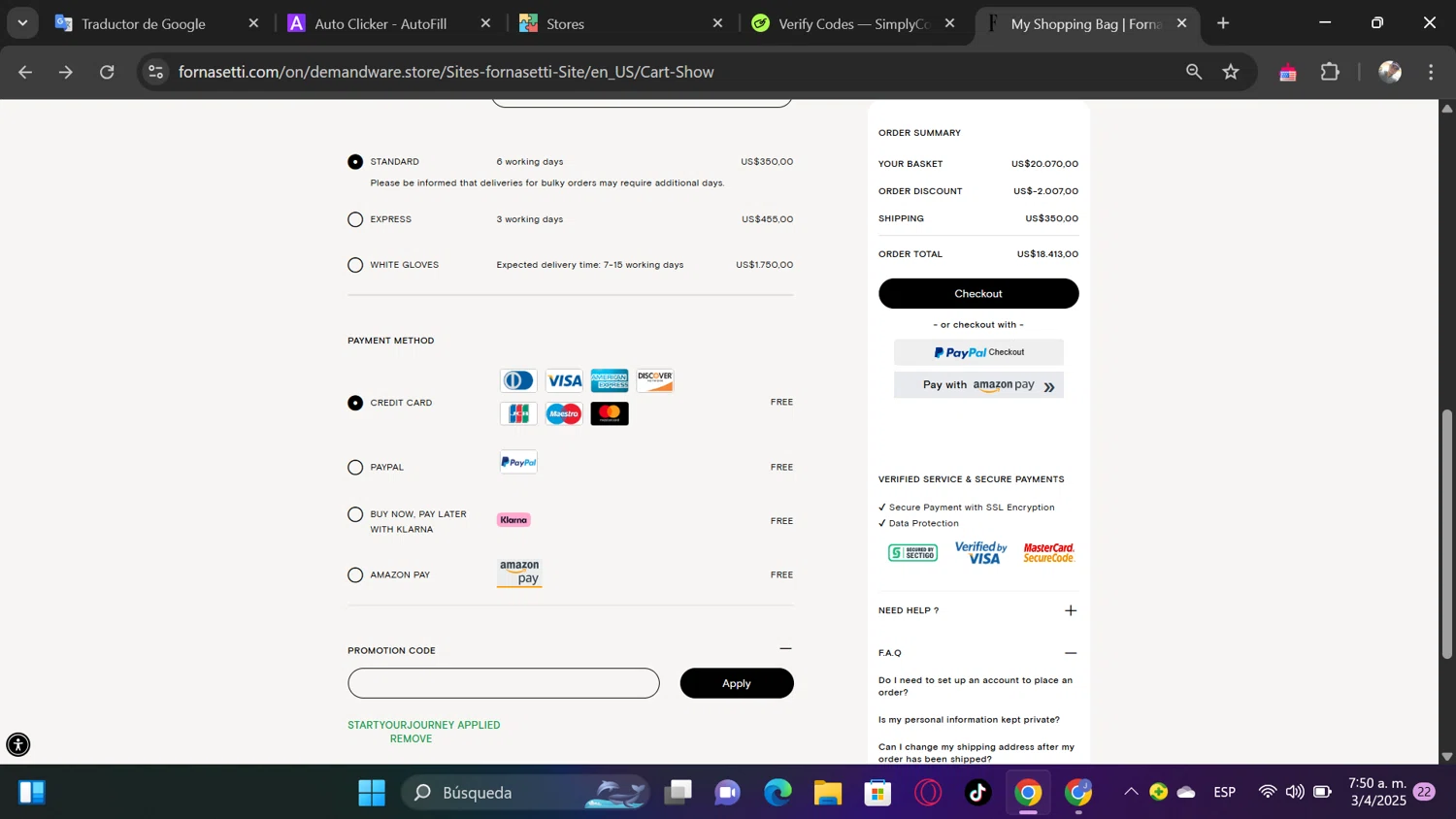Choose Buy Now Pay Later with Klarna

point(355,514)
